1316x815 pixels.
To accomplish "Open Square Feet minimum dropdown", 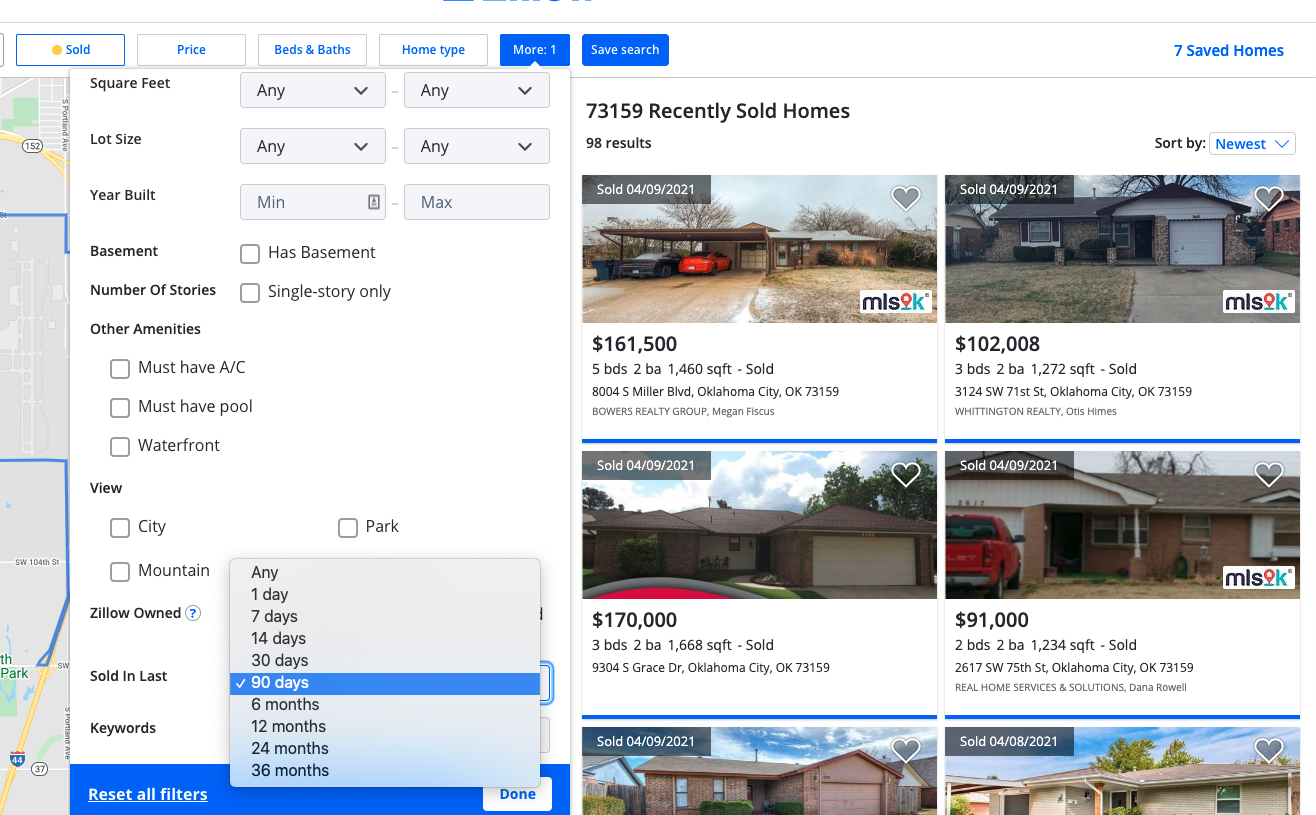I will pyautogui.click(x=313, y=90).
